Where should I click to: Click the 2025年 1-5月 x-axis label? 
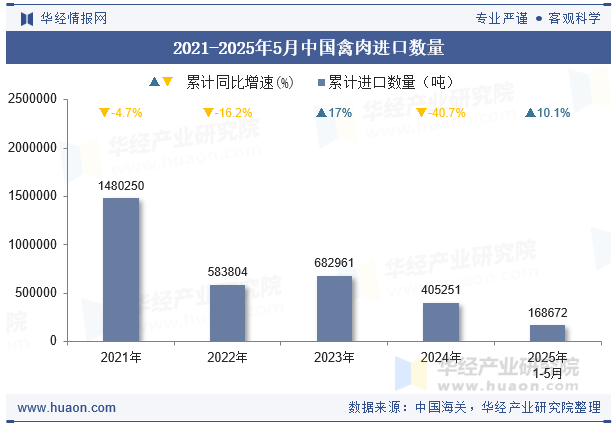[x=548, y=365]
